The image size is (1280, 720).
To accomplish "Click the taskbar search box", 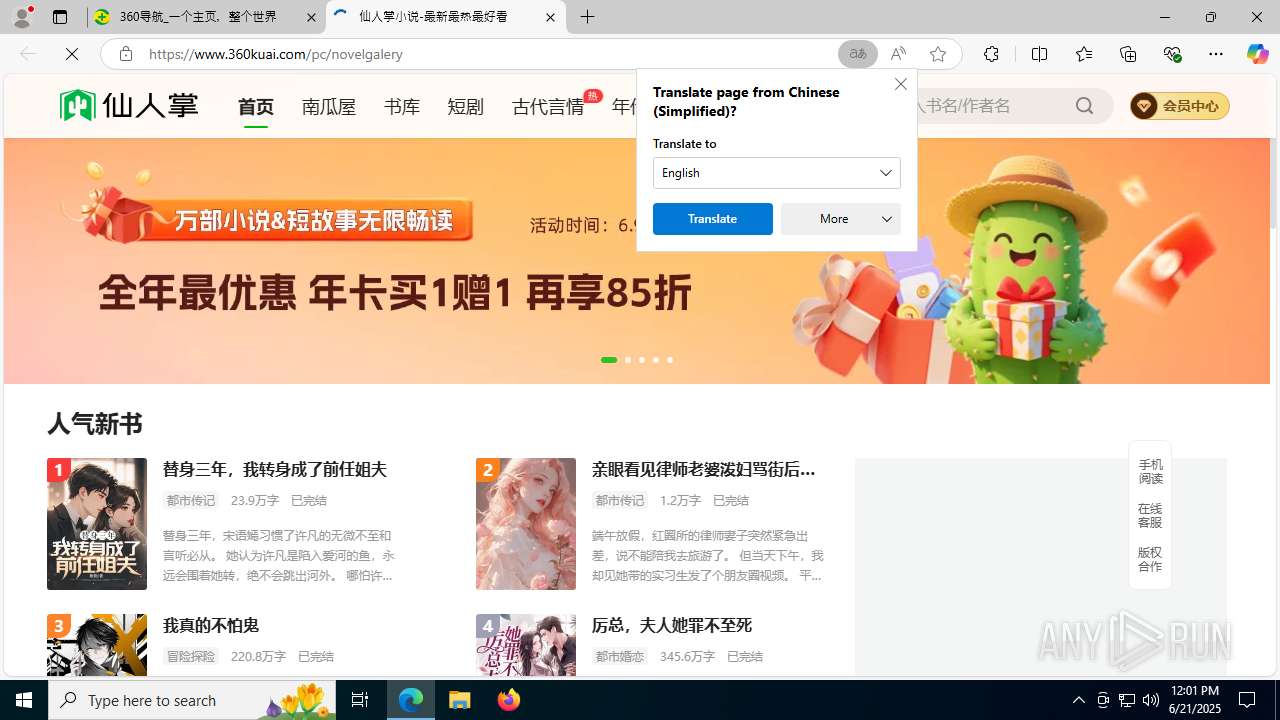I will click(192, 700).
